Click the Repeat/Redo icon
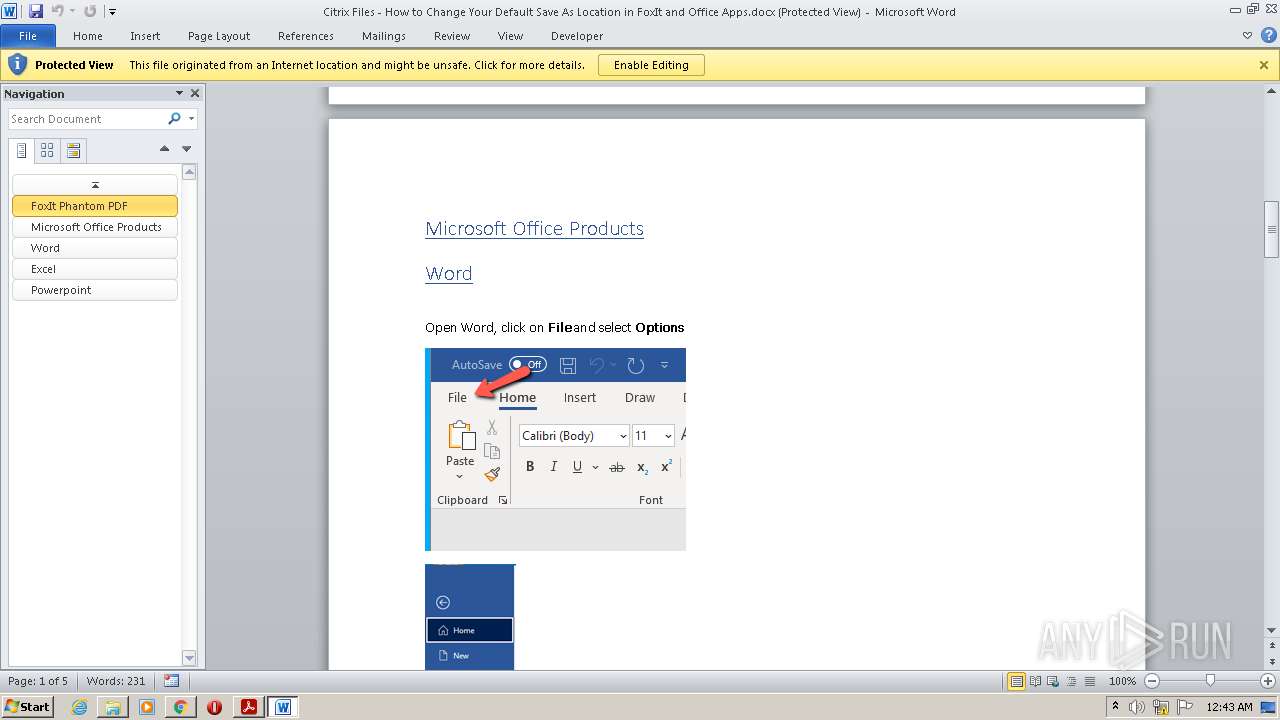Viewport: 1280px width, 720px height. [90, 11]
